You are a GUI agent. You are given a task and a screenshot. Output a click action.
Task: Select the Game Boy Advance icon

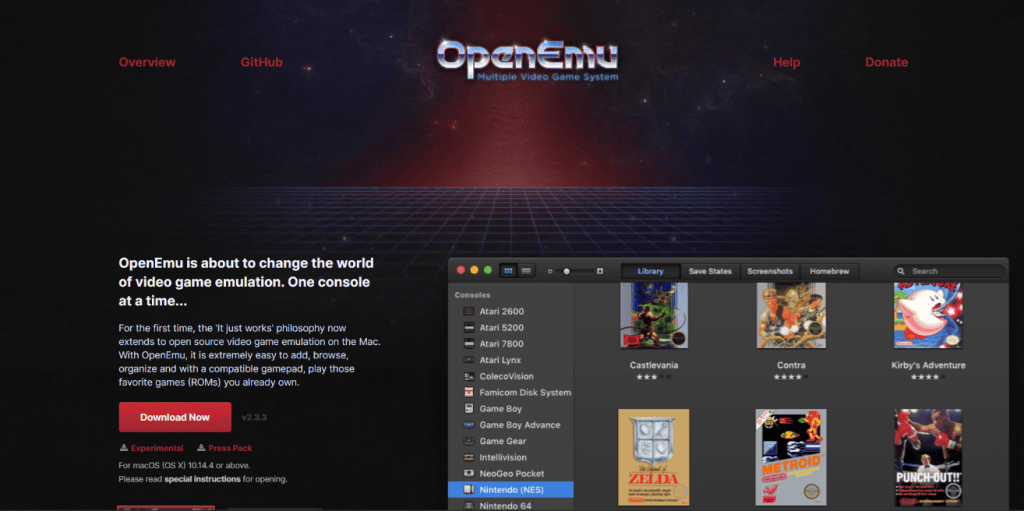coord(468,425)
